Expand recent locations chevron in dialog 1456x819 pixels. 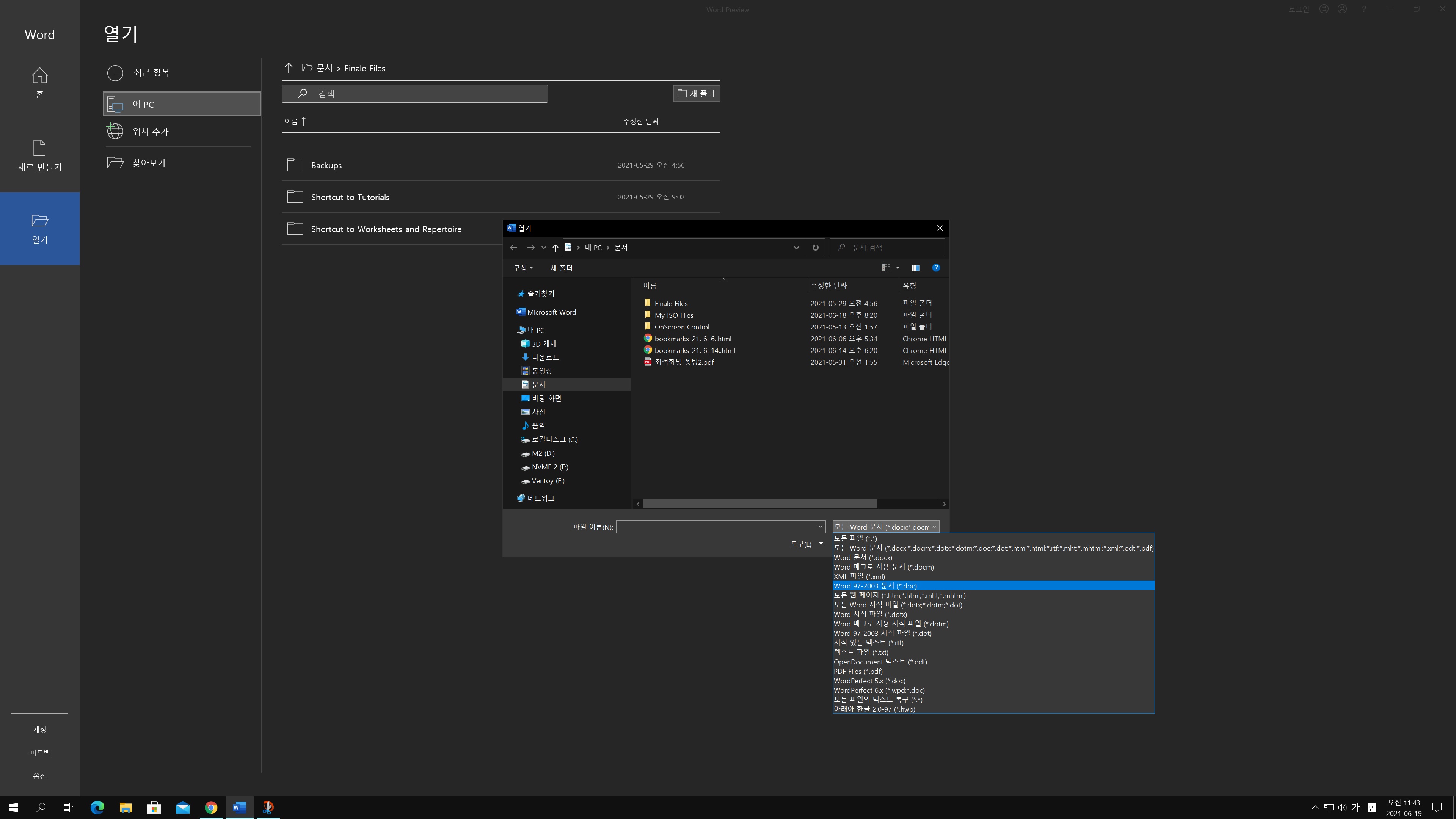point(544,248)
